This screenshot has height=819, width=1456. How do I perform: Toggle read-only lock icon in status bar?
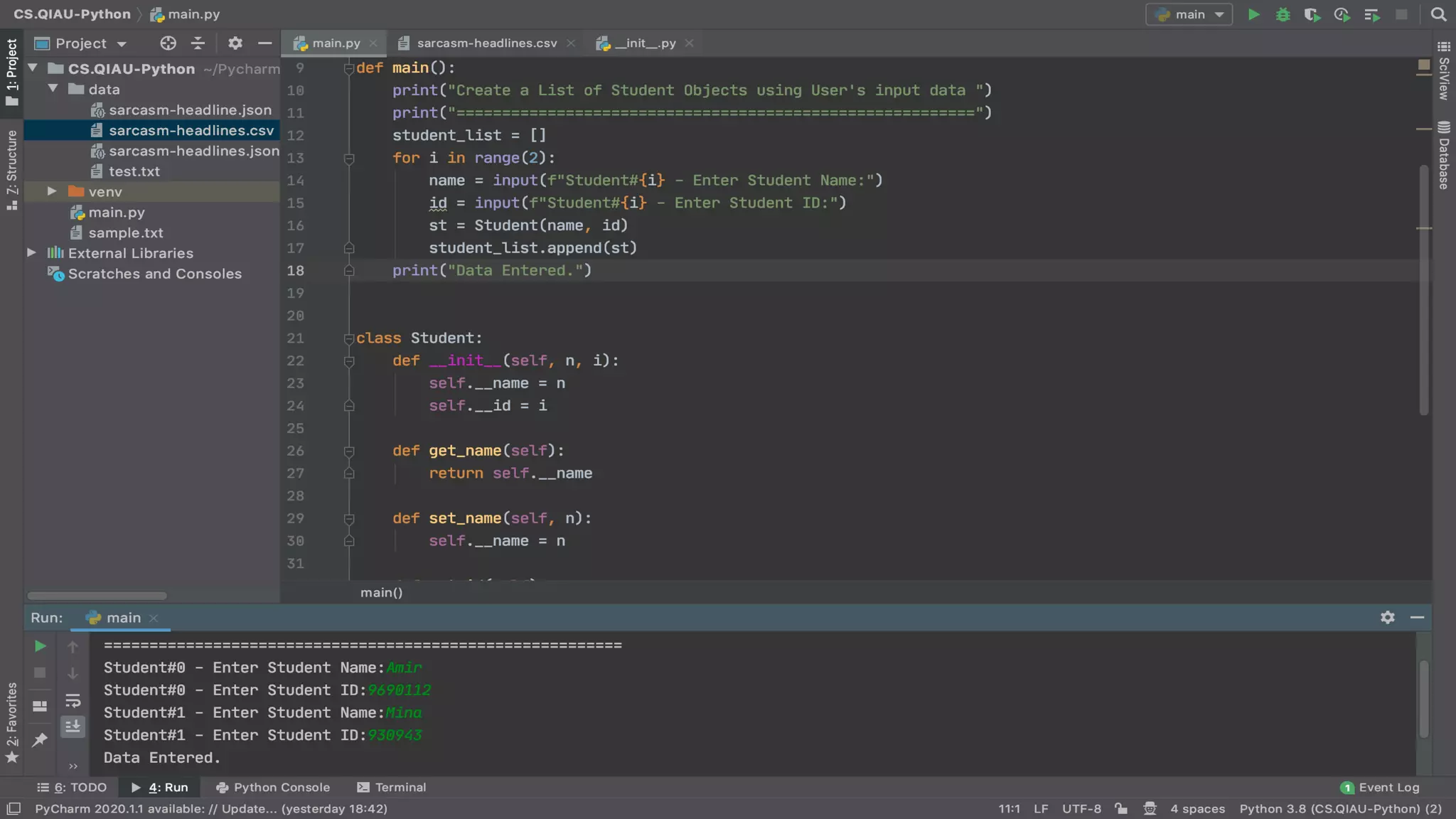tap(1121, 808)
